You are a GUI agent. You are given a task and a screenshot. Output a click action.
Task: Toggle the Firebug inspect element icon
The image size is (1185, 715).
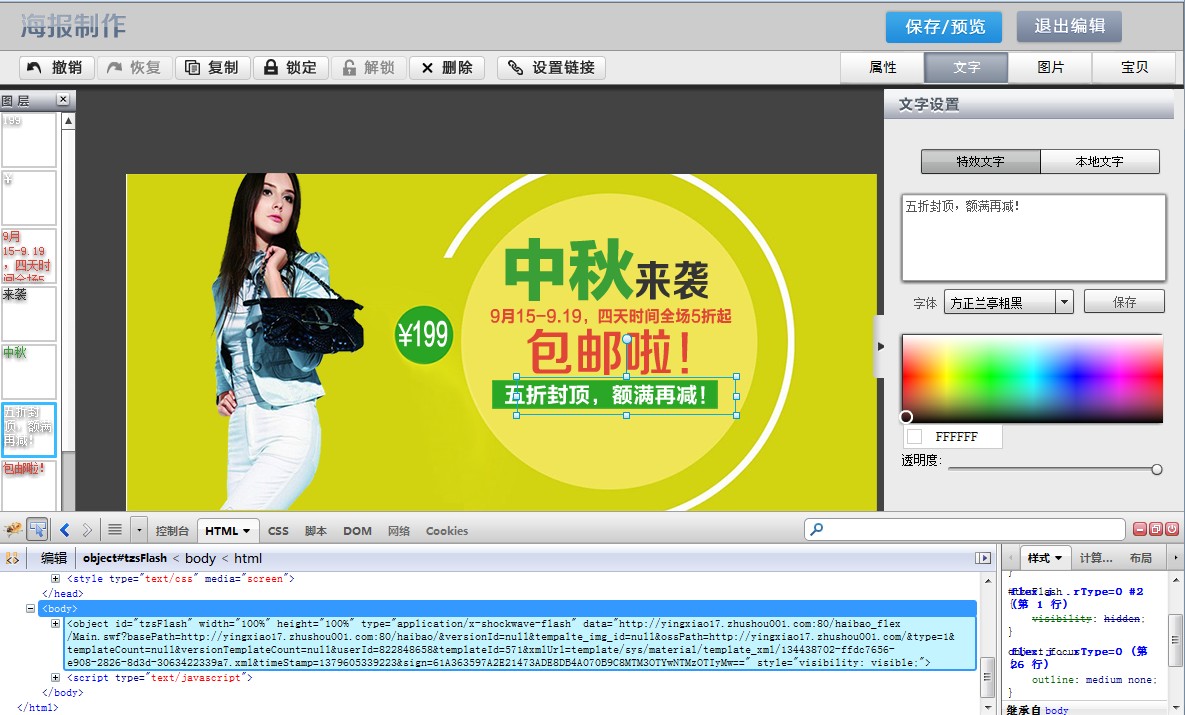(37, 530)
